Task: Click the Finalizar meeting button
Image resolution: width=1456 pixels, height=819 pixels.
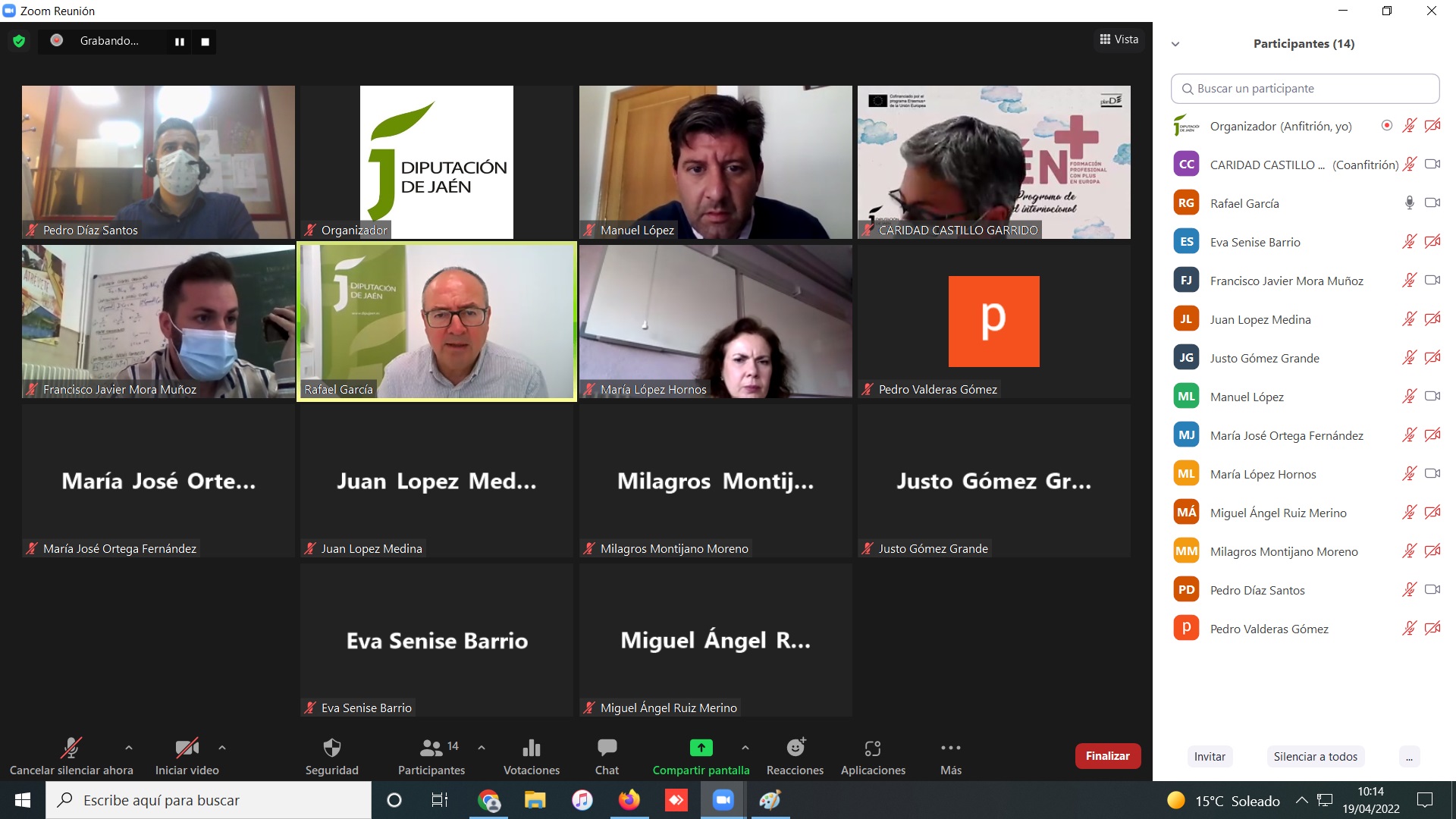Action: coord(1107,756)
